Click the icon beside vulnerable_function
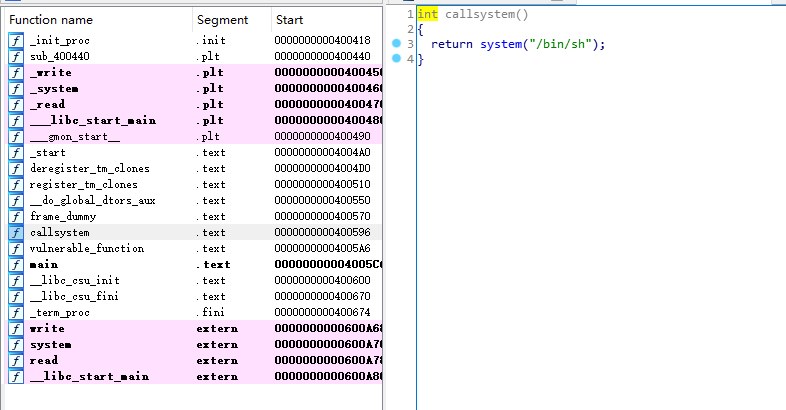Screen dimensions: 786x410 pos(16,248)
